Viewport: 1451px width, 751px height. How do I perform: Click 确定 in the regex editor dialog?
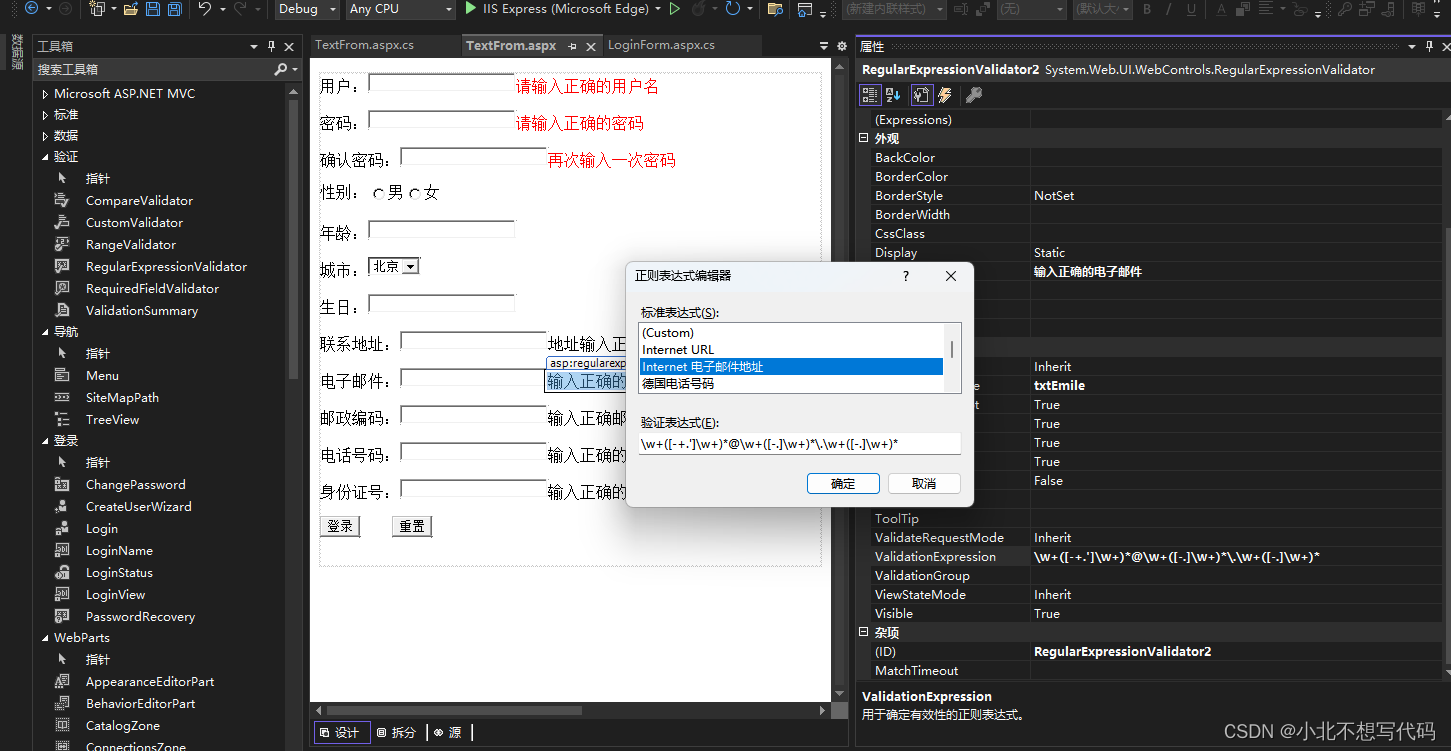coord(842,483)
